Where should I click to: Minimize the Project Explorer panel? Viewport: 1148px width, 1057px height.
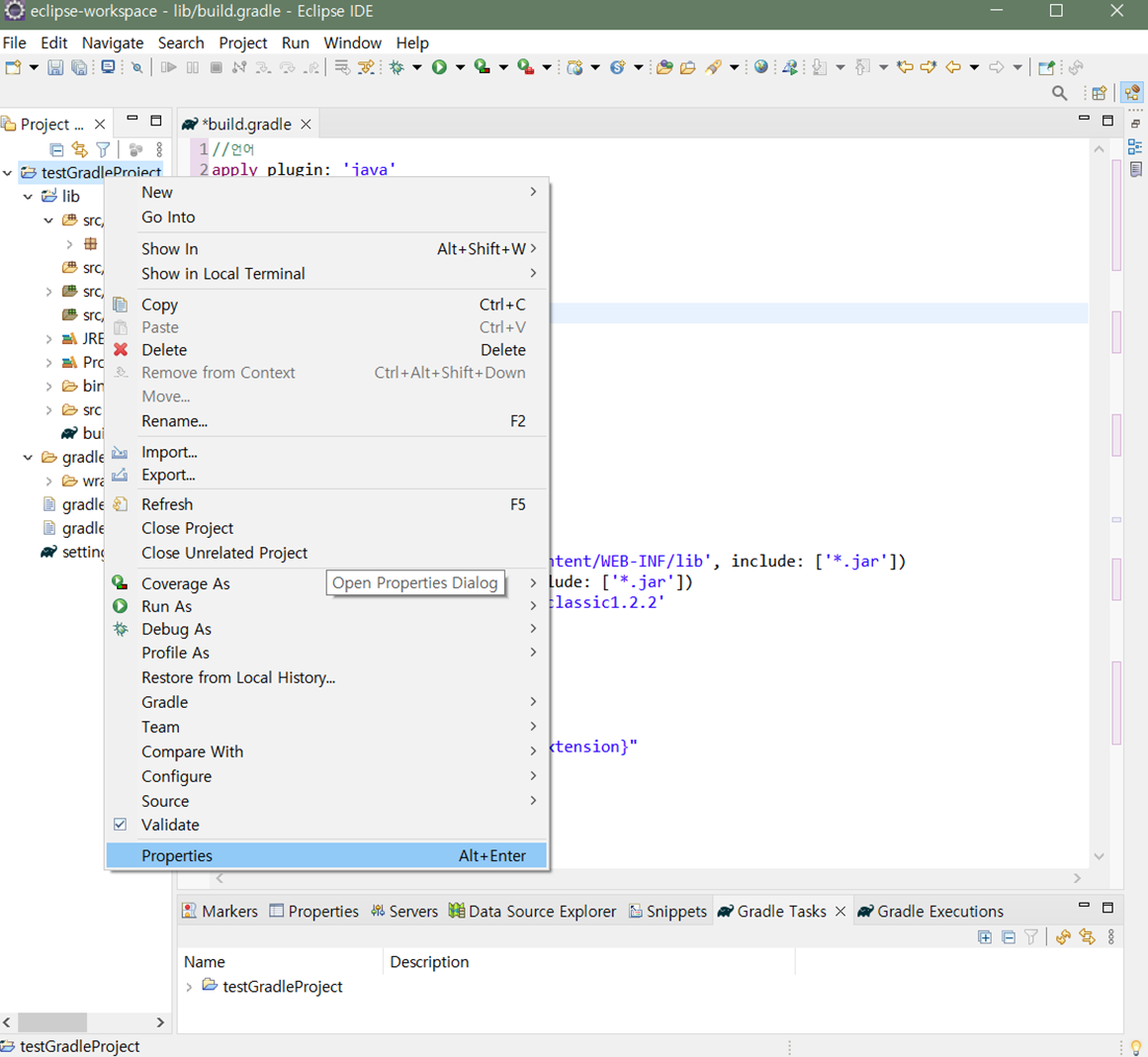click(x=132, y=119)
